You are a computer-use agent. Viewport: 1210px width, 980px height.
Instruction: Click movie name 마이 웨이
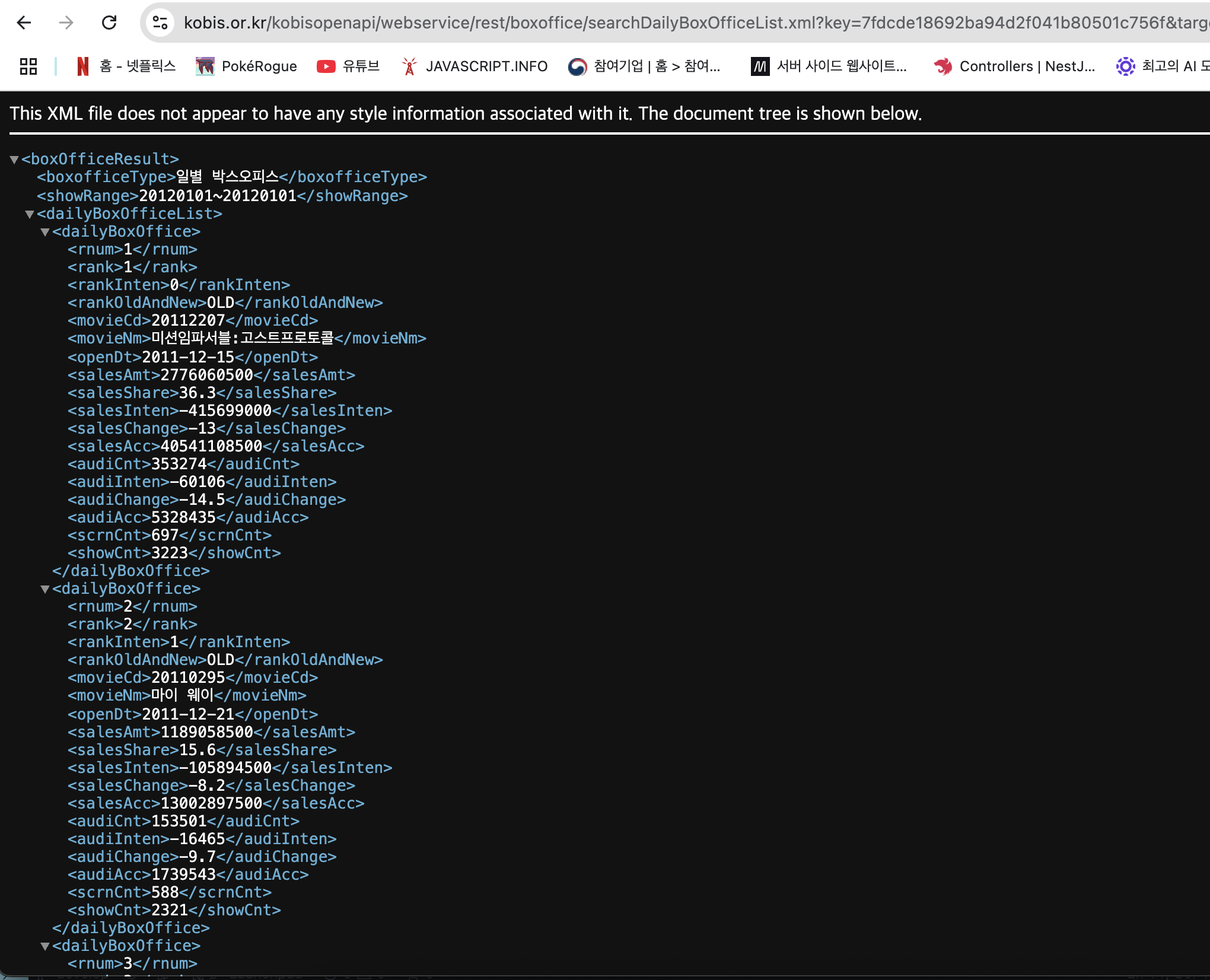183,695
